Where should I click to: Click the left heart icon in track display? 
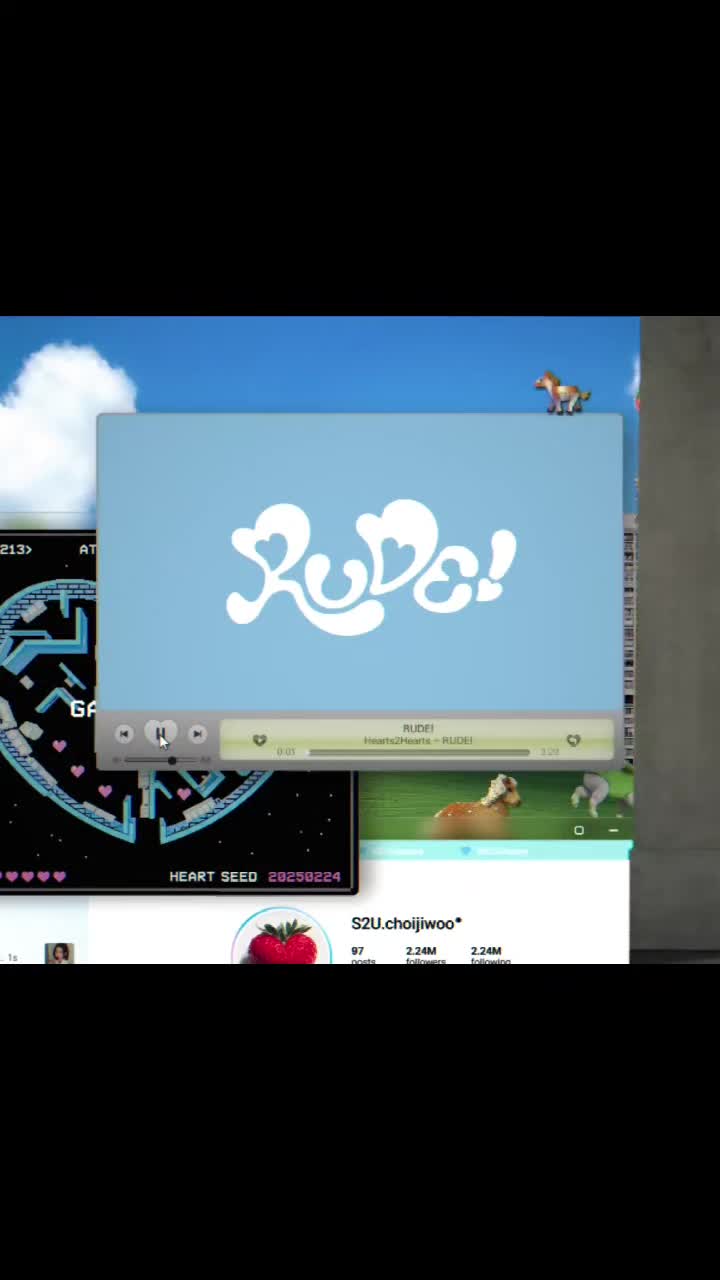pos(259,740)
